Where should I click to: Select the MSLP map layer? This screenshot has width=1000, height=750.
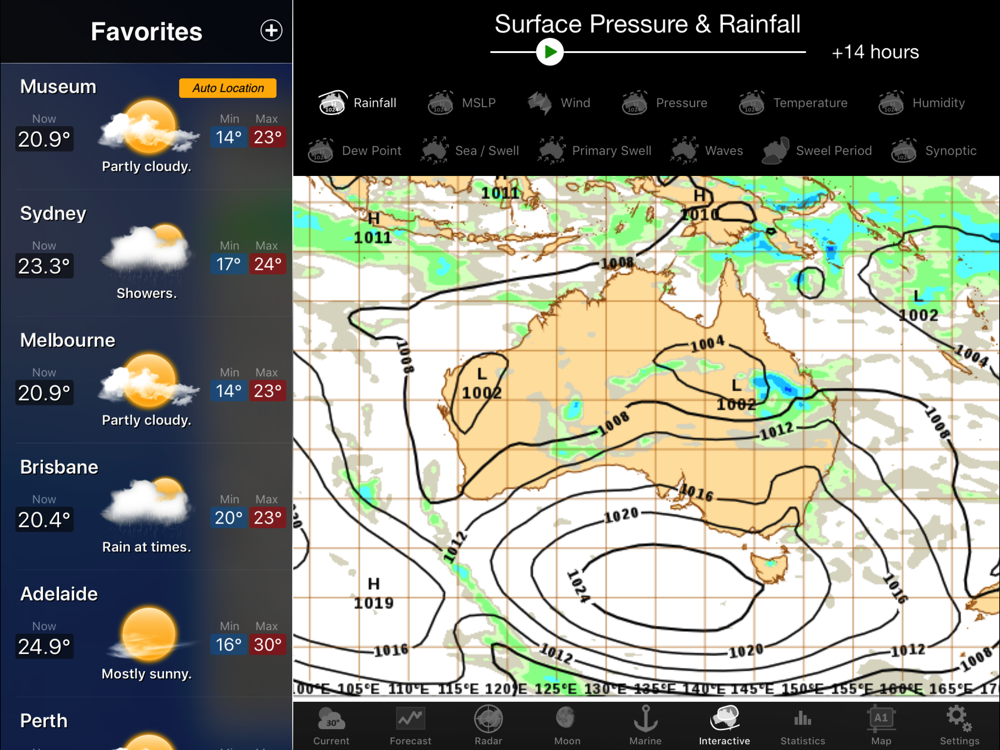tap(461, 103)
